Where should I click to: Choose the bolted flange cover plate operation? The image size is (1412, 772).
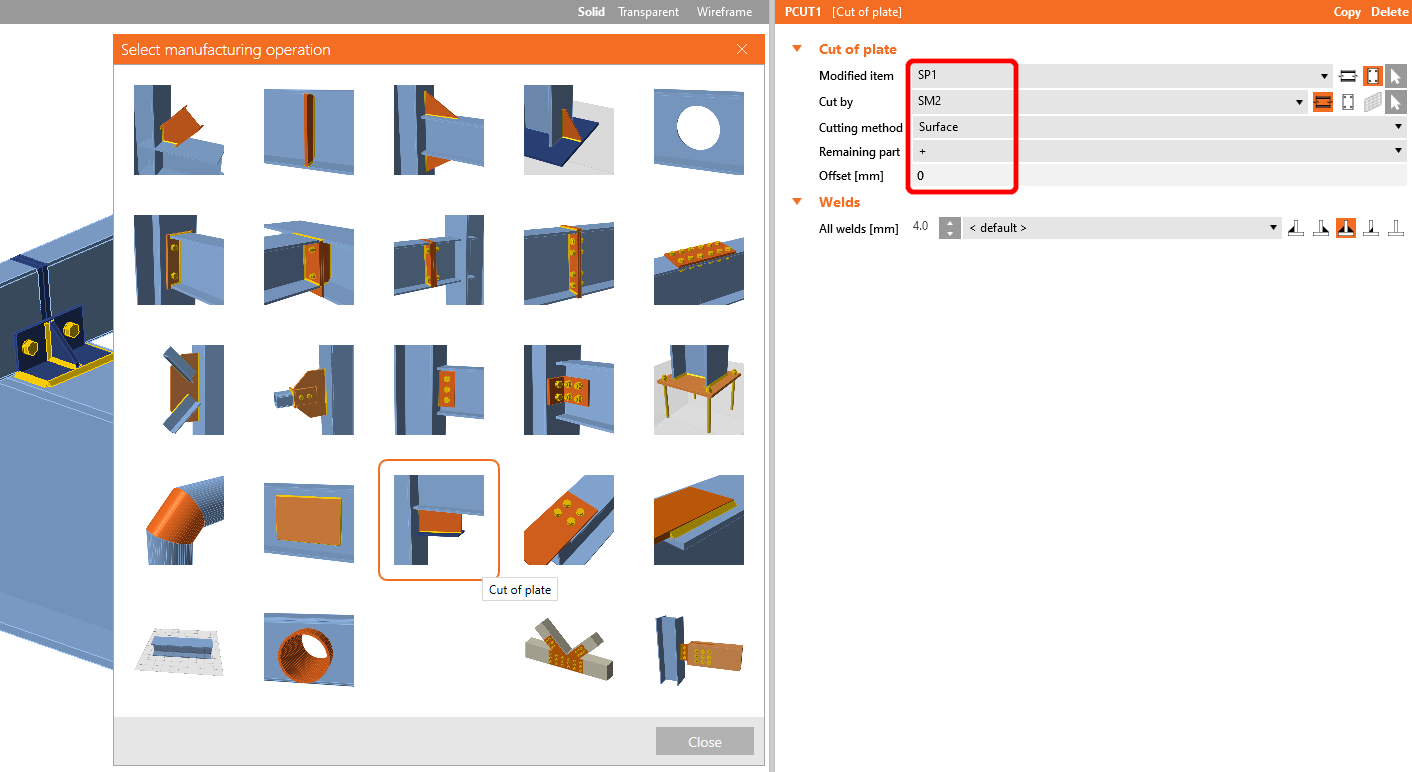pos(699,260)
